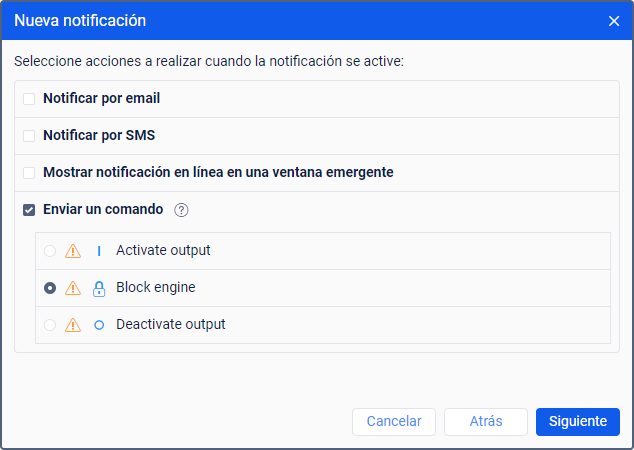The height and width of the screenshot is (450, 634).
Task: Click the help icon beside Enviar un comando
Action: [181, 210]
